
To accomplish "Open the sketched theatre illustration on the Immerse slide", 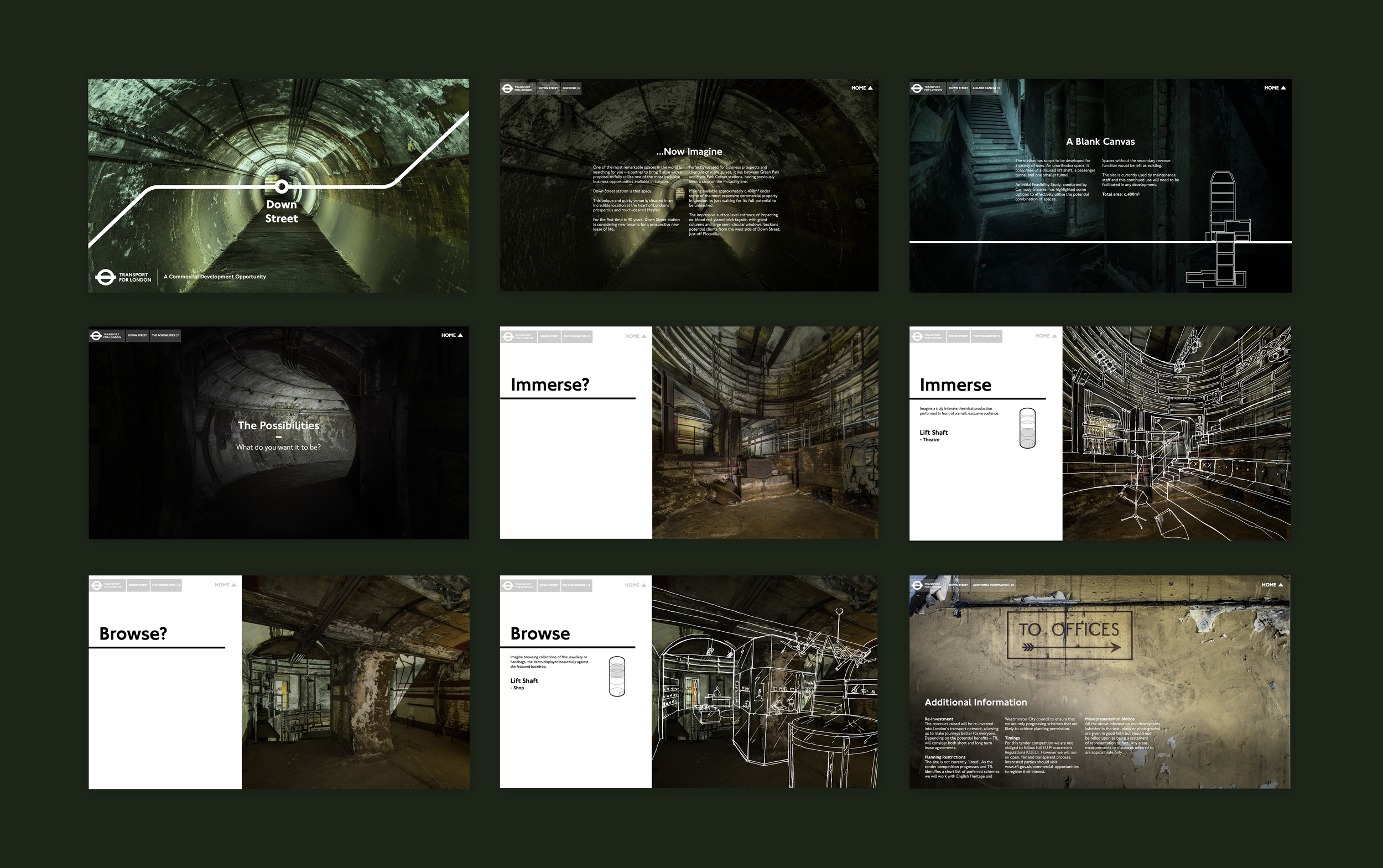I will click(1176, 433).
